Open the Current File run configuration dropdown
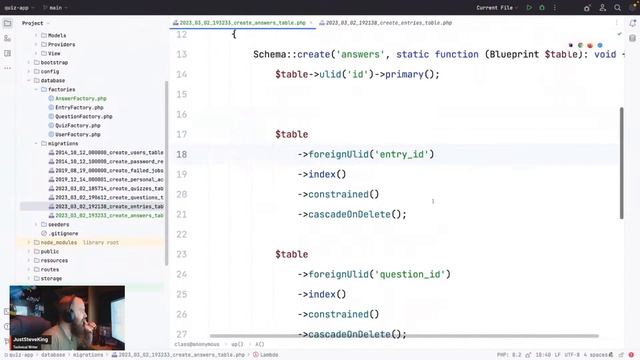This screenshot has width=640, height=360. (497, 8)
